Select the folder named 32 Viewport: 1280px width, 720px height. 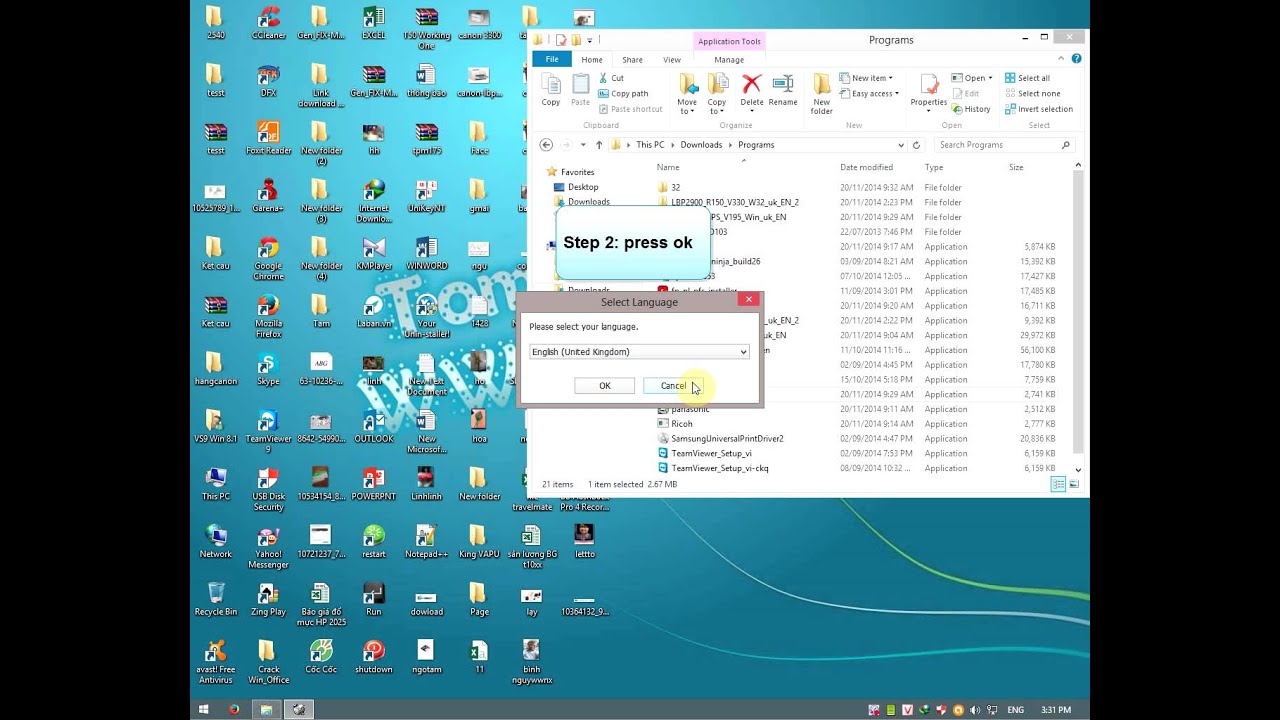(x=675, y=187)
